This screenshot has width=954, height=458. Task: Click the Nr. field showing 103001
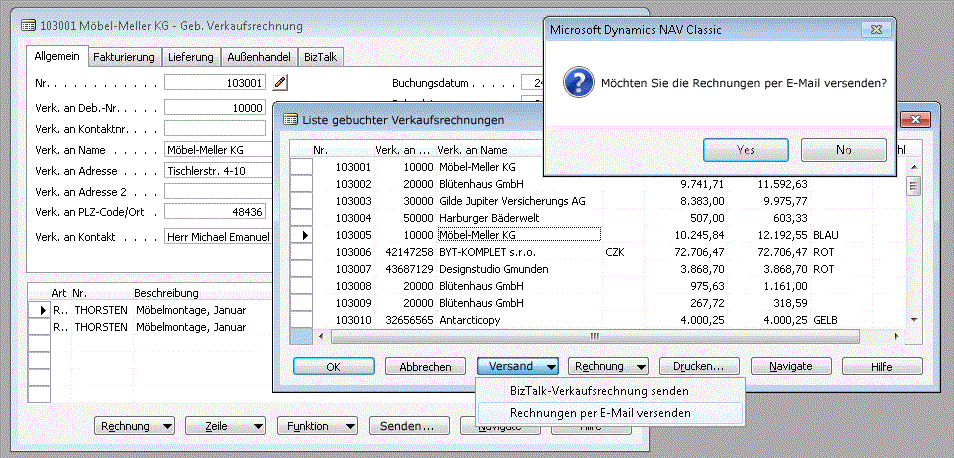pyautogui.click(x=215, y=83)
